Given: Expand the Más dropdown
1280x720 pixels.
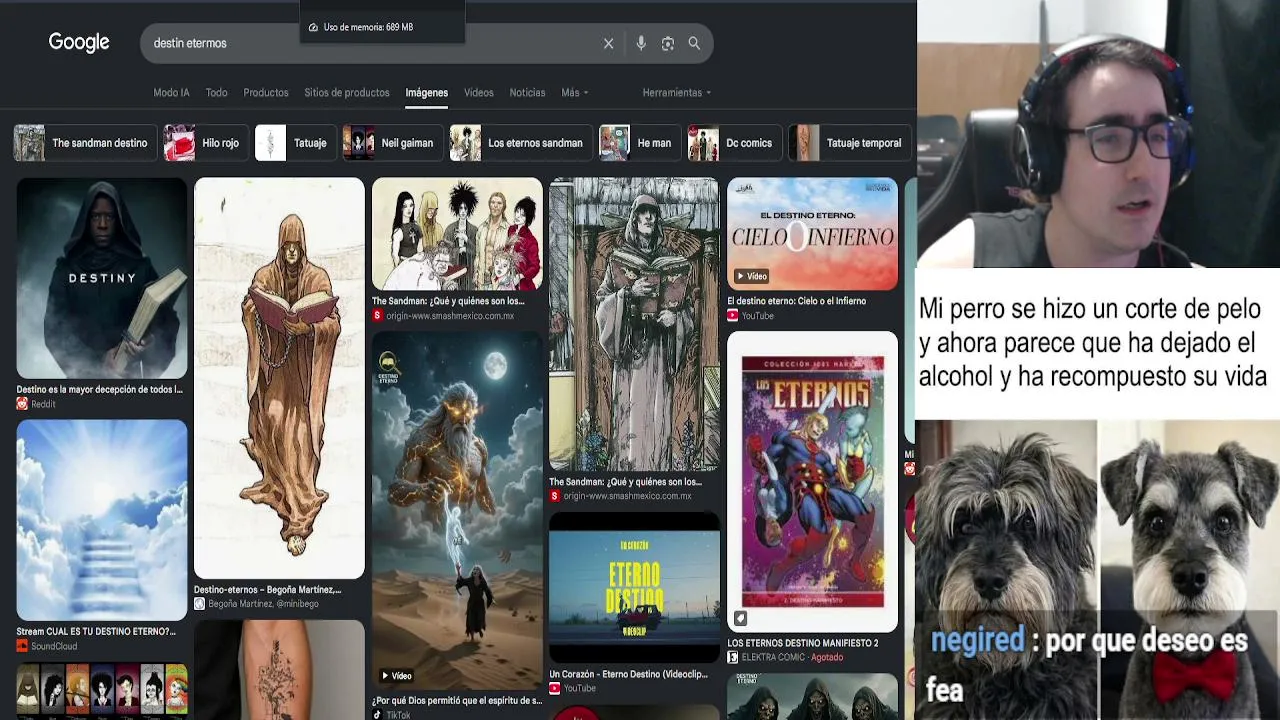Looking at the screenshot, I should pyautogui.click(x=575, y=92).
